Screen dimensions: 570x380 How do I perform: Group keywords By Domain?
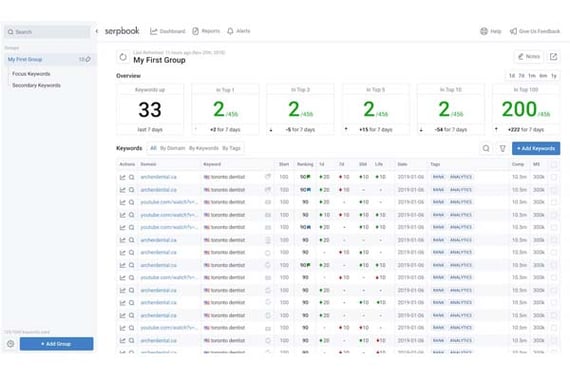(x=173, y=148)
